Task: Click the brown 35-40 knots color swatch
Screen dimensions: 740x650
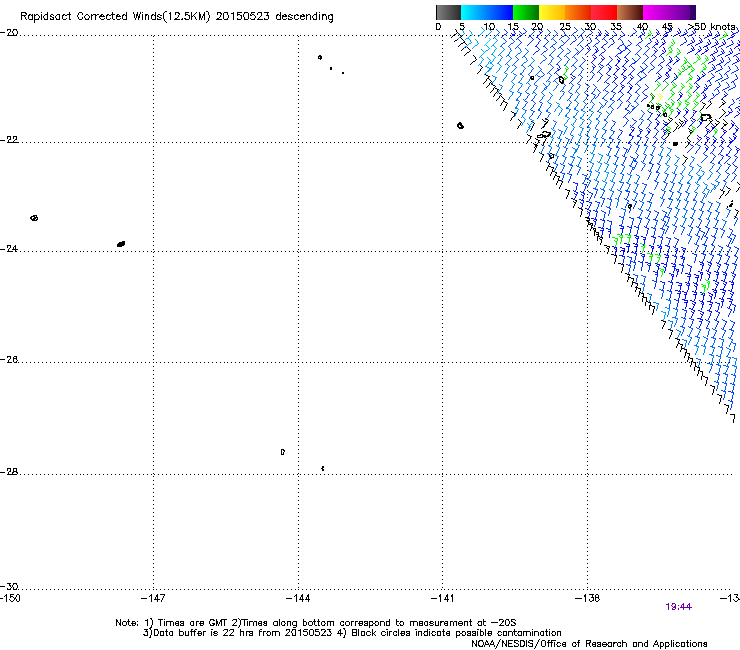Action: click(x=630, y=12)
